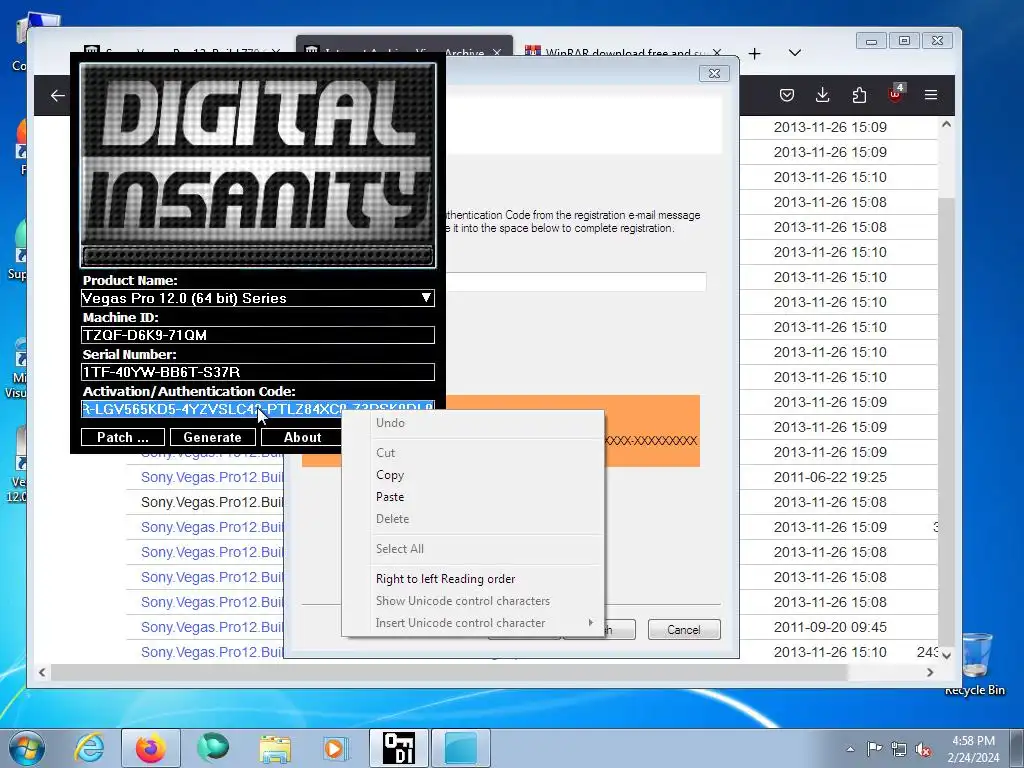1024x768 pixels.
Task: Click the Machine ID field
Action: tap(258, 335)
